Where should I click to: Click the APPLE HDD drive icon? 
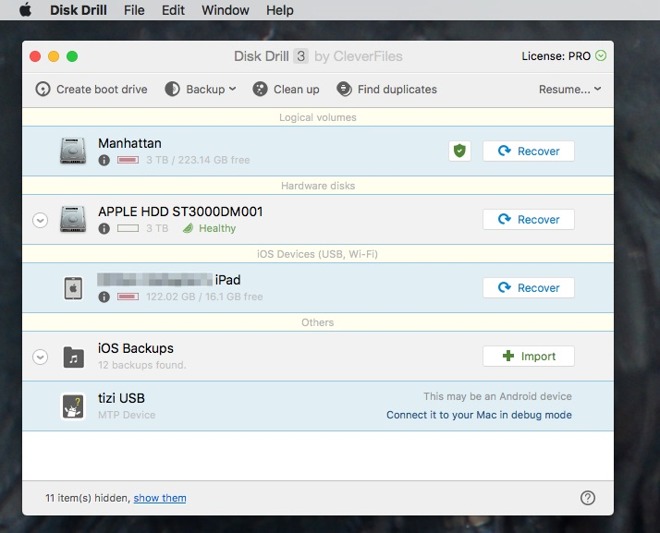click(x=73, y=219)
